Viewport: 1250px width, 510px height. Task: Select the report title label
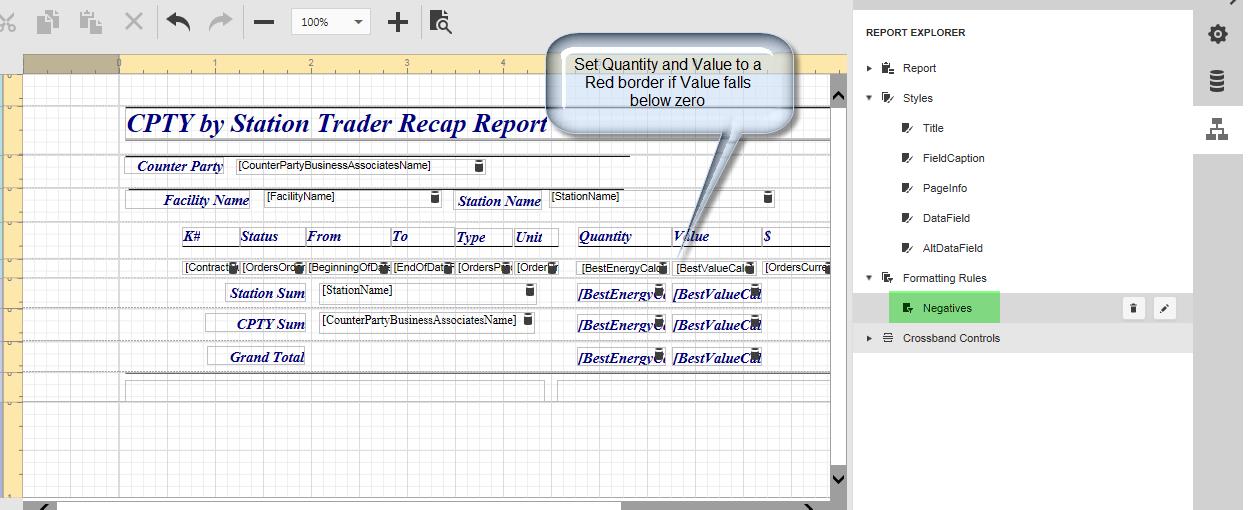click(337, 124)
